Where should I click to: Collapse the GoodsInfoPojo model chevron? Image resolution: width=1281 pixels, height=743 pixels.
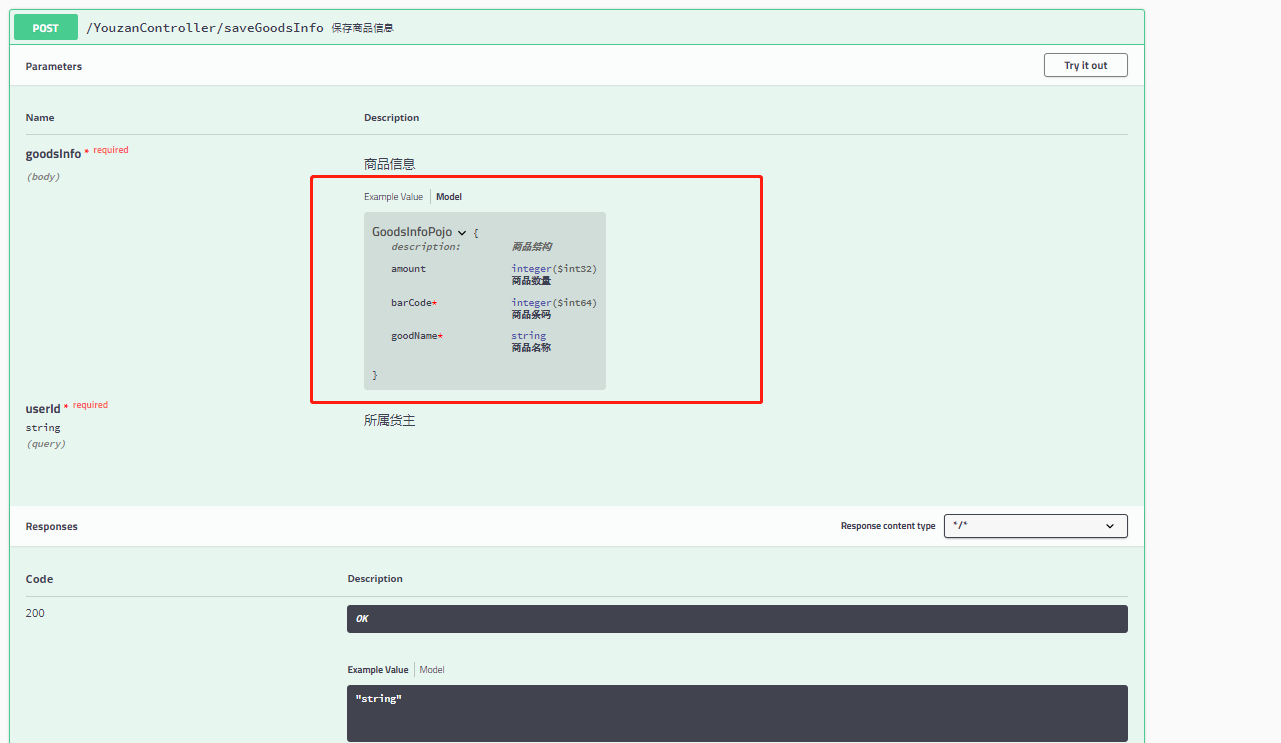(x=462, y=232)
